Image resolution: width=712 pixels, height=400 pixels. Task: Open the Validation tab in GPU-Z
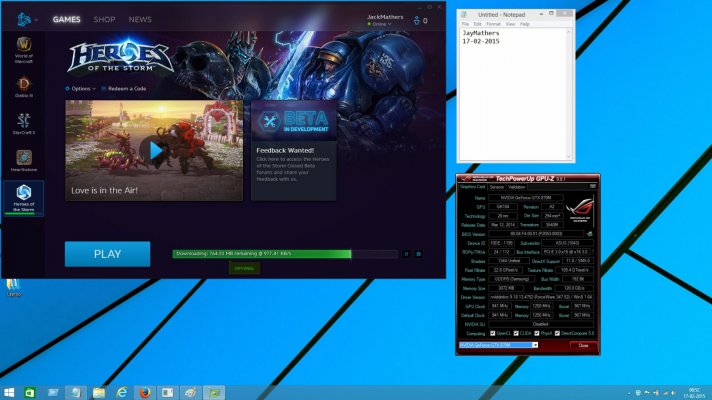[x=516, y=187]
